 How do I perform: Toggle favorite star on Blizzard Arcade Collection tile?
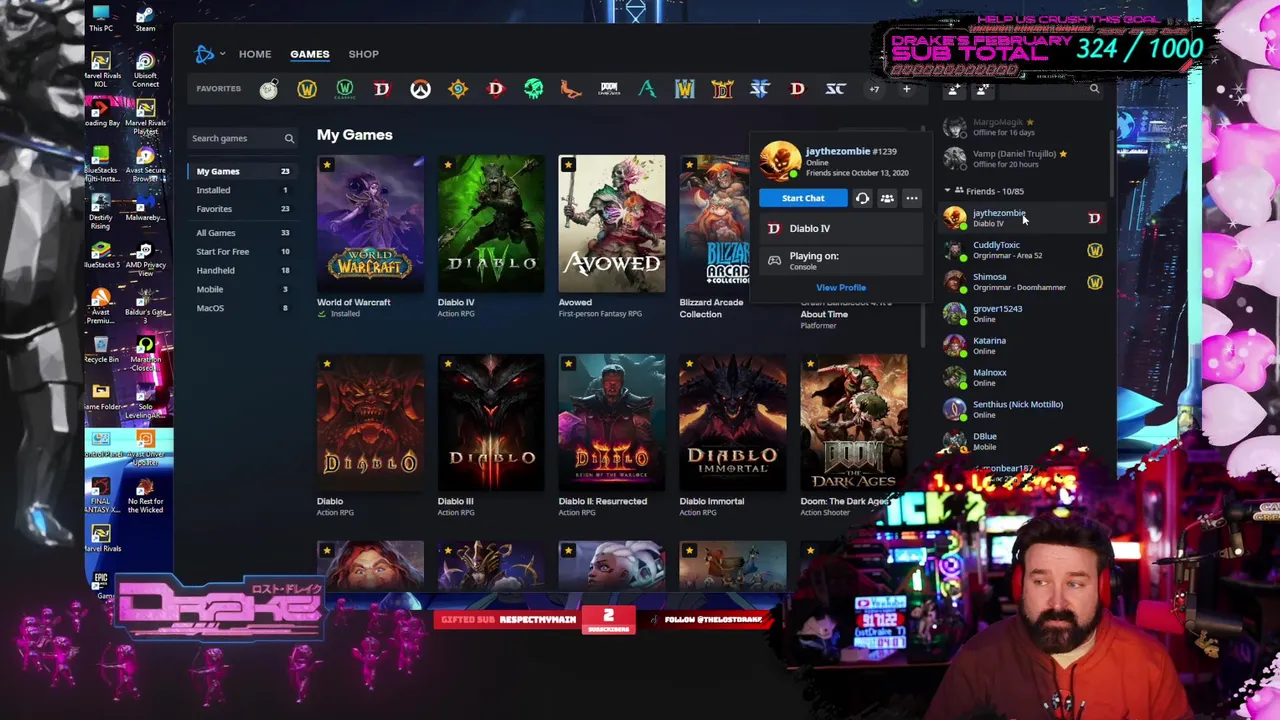click(689, 165)
